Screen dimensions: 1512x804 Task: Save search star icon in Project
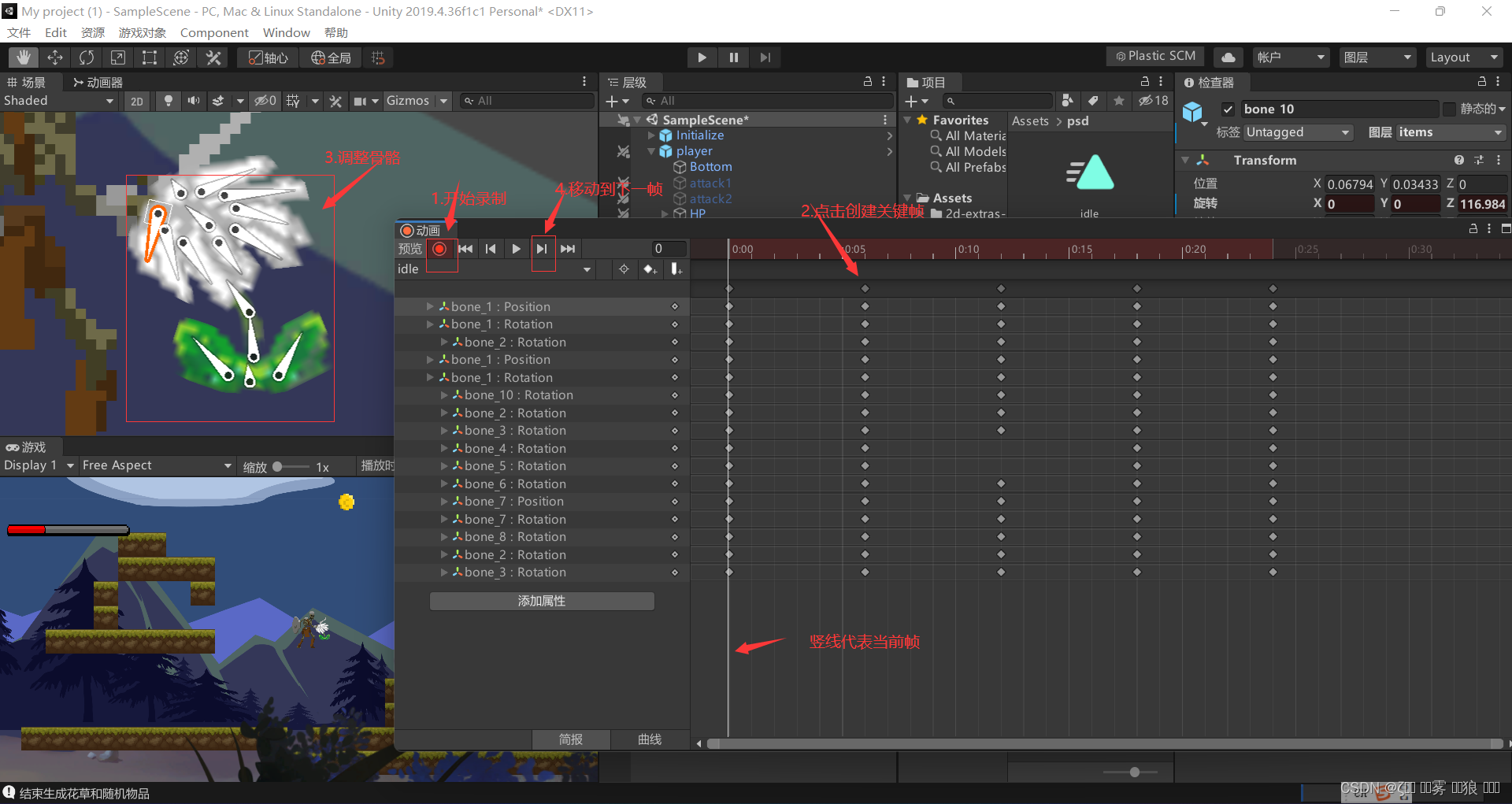click(1119, 101)
